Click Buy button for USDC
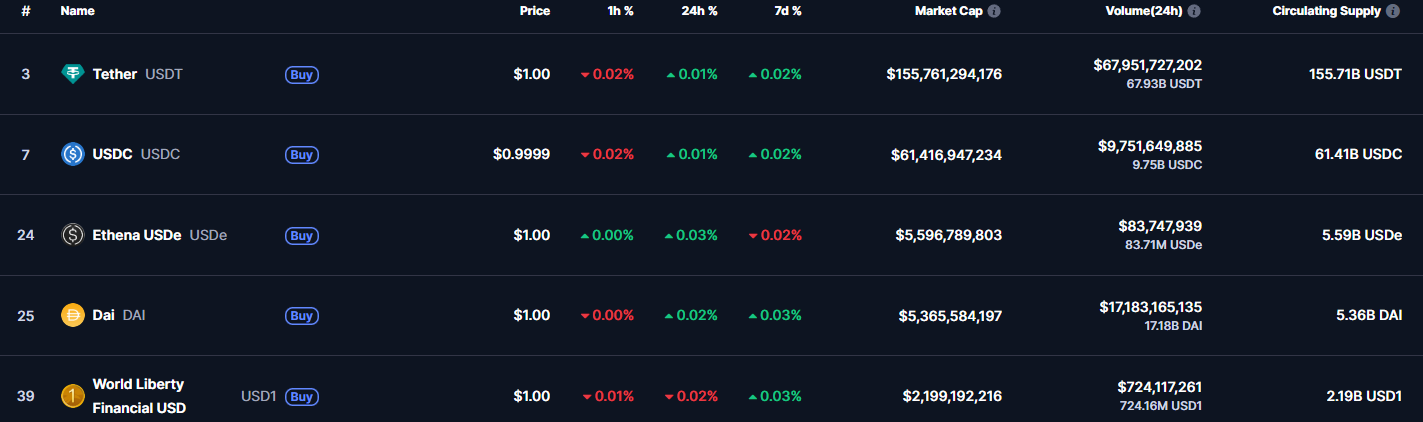The width and height of the screenshot is (1423, 422). [x=302, y=154]
